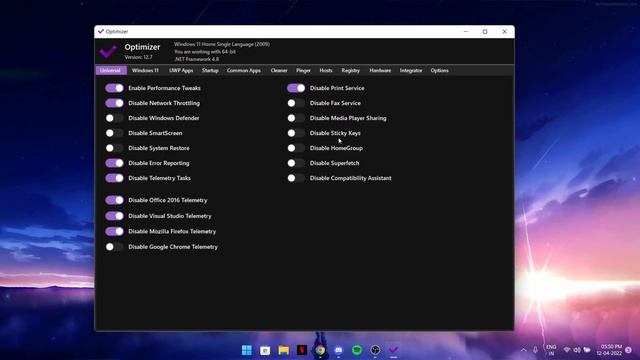Turn off Disable Network Throttling switch

click(114, 103)
